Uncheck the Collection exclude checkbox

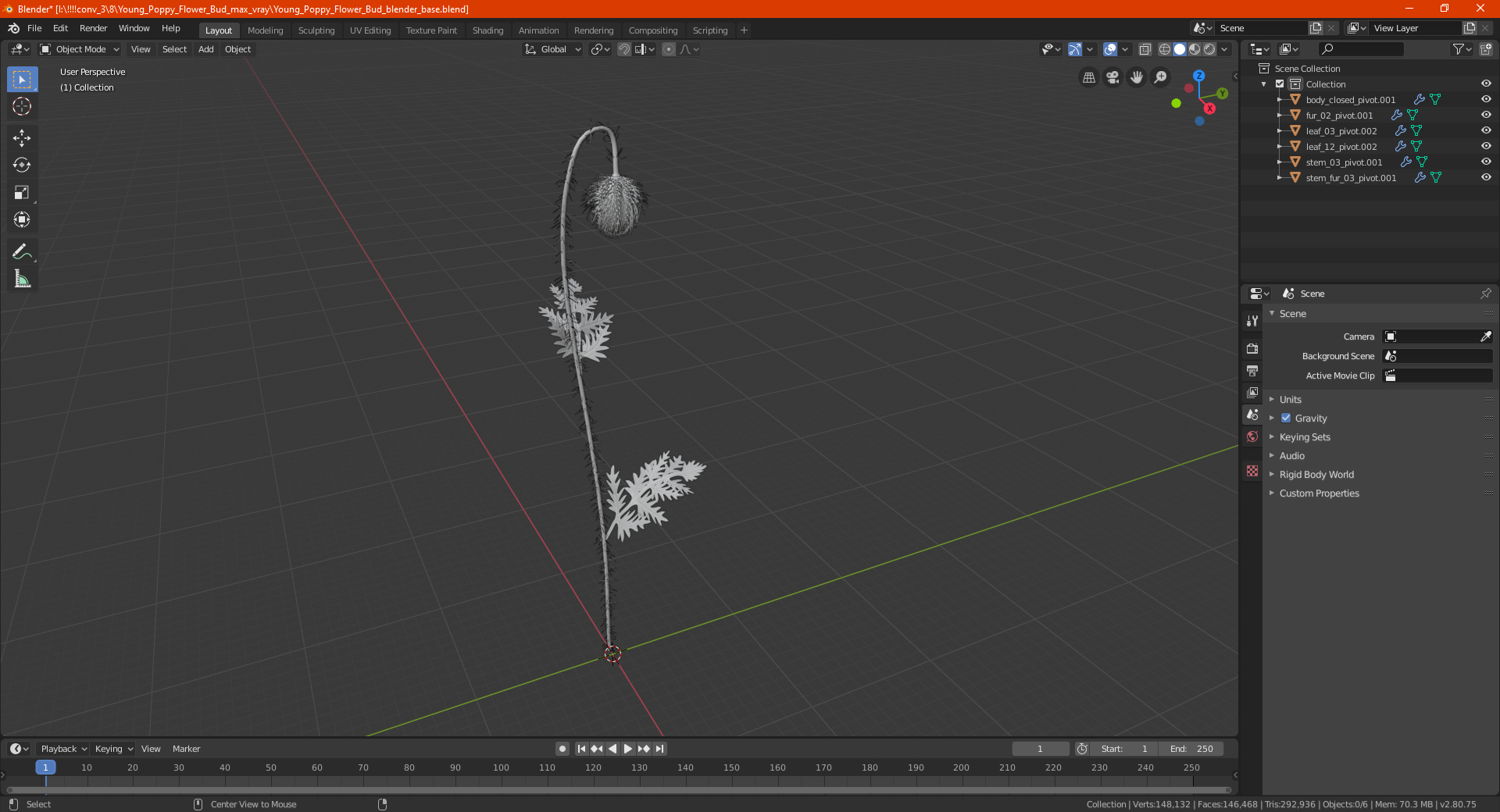(1280, 84)
